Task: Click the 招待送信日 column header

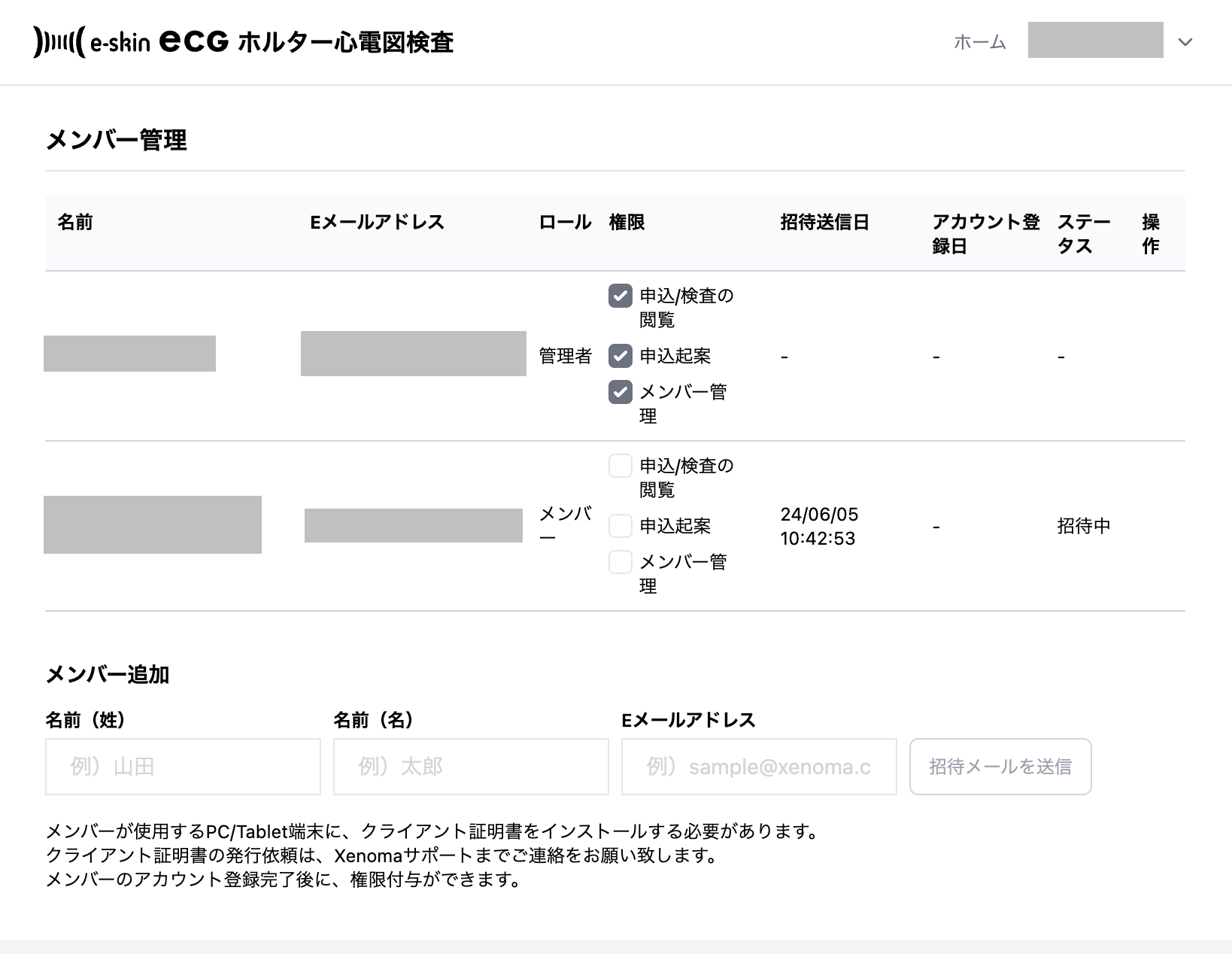Action: click(824, 222)
